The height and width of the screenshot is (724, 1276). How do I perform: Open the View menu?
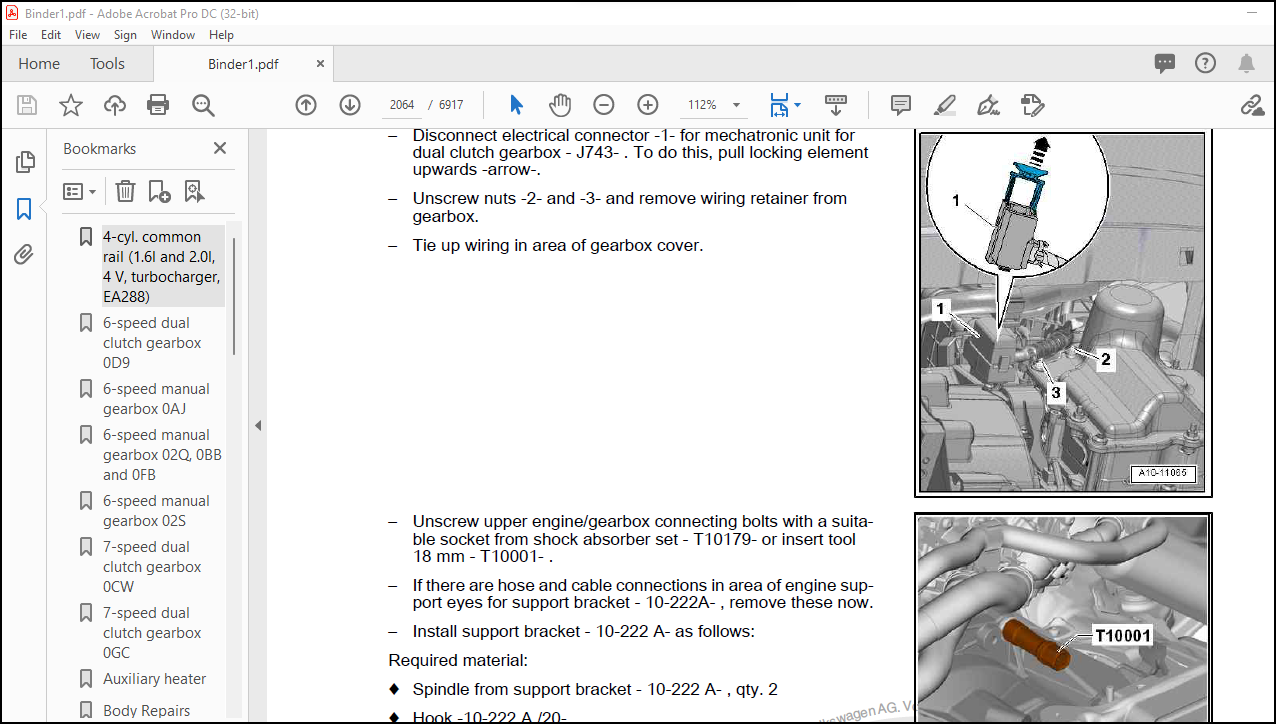87,34
